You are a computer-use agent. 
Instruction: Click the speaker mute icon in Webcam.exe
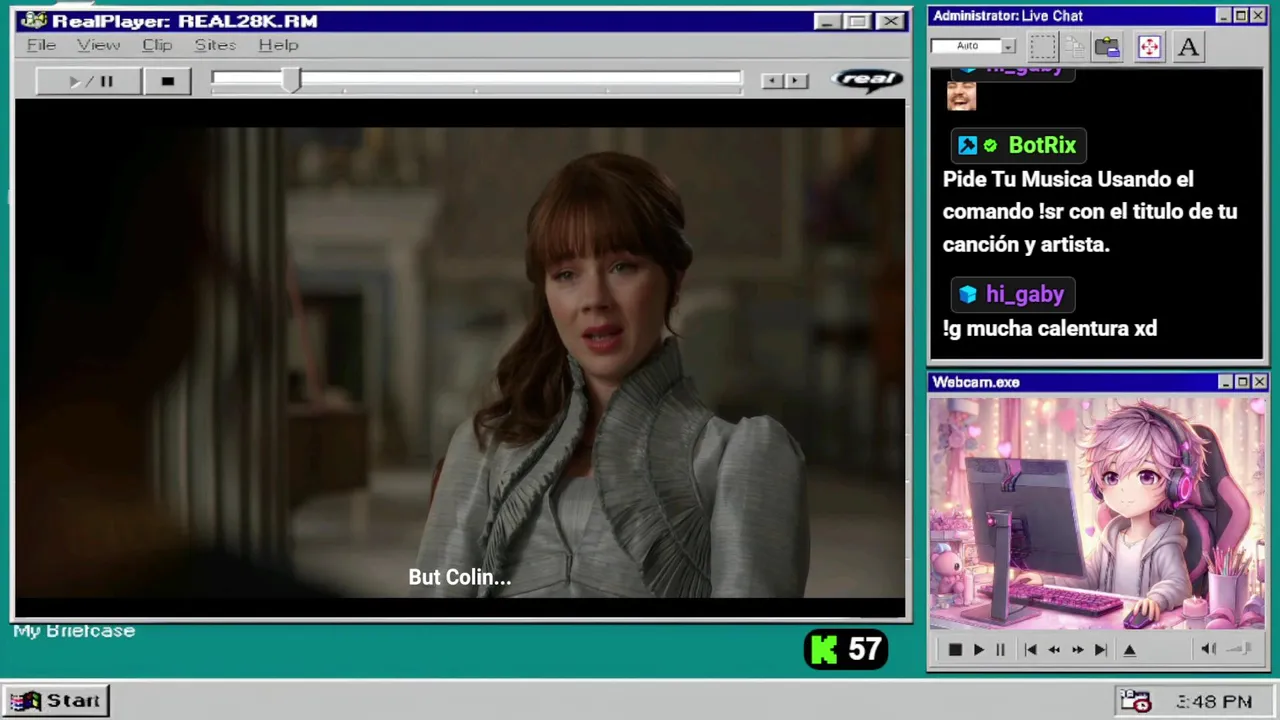tap(1208, 649)
